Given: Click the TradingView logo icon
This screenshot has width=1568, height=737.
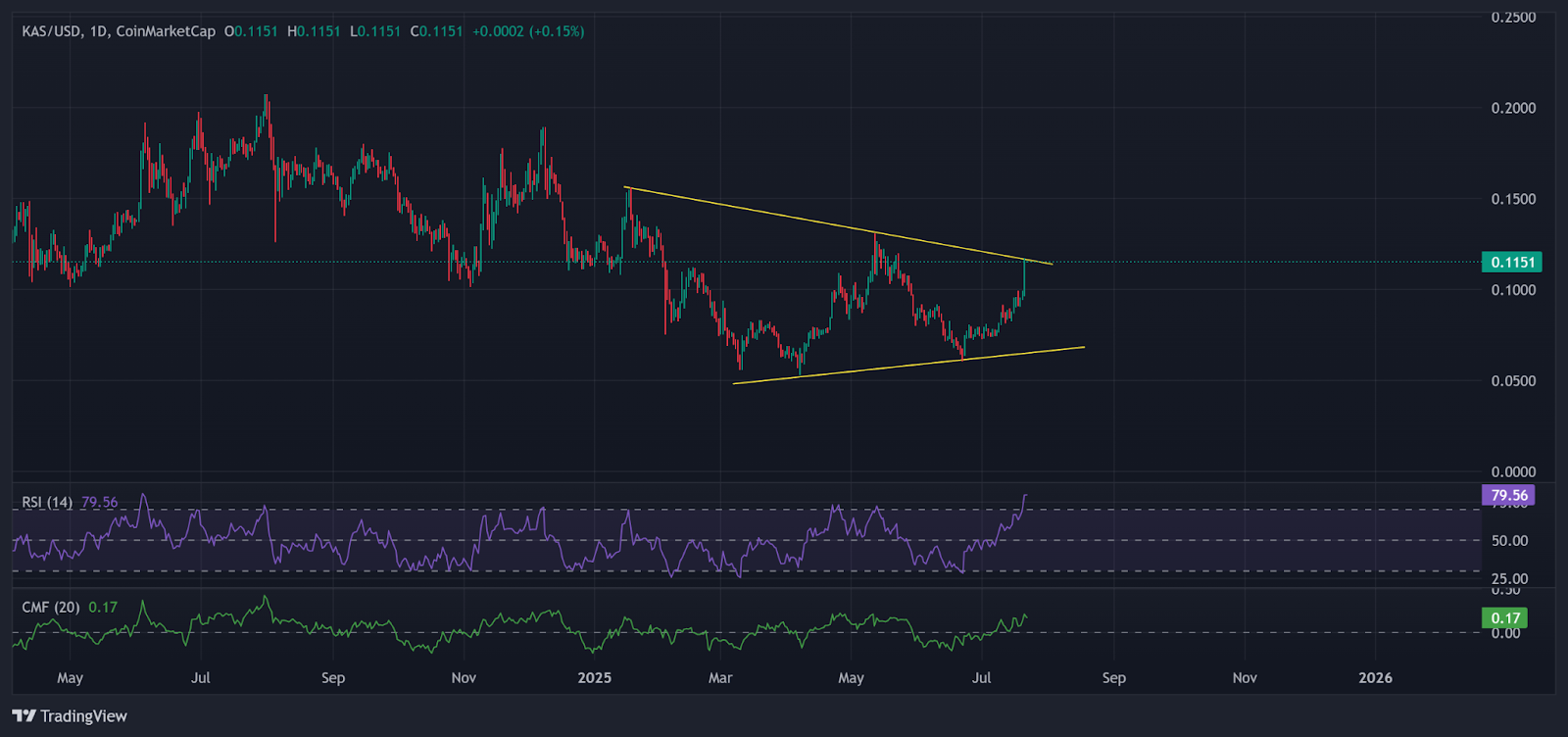Looking at the screenshot, I should 24,716.
